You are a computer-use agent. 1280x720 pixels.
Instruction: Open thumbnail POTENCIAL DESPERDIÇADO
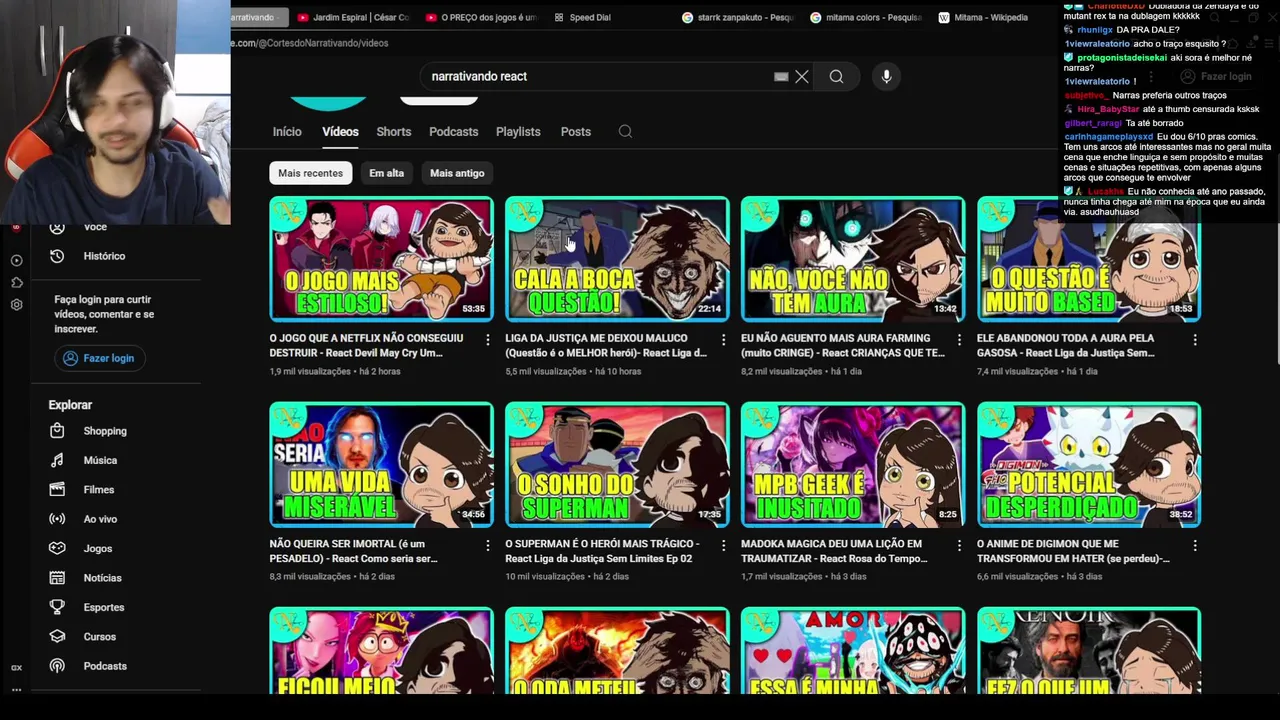point(1089,465)
